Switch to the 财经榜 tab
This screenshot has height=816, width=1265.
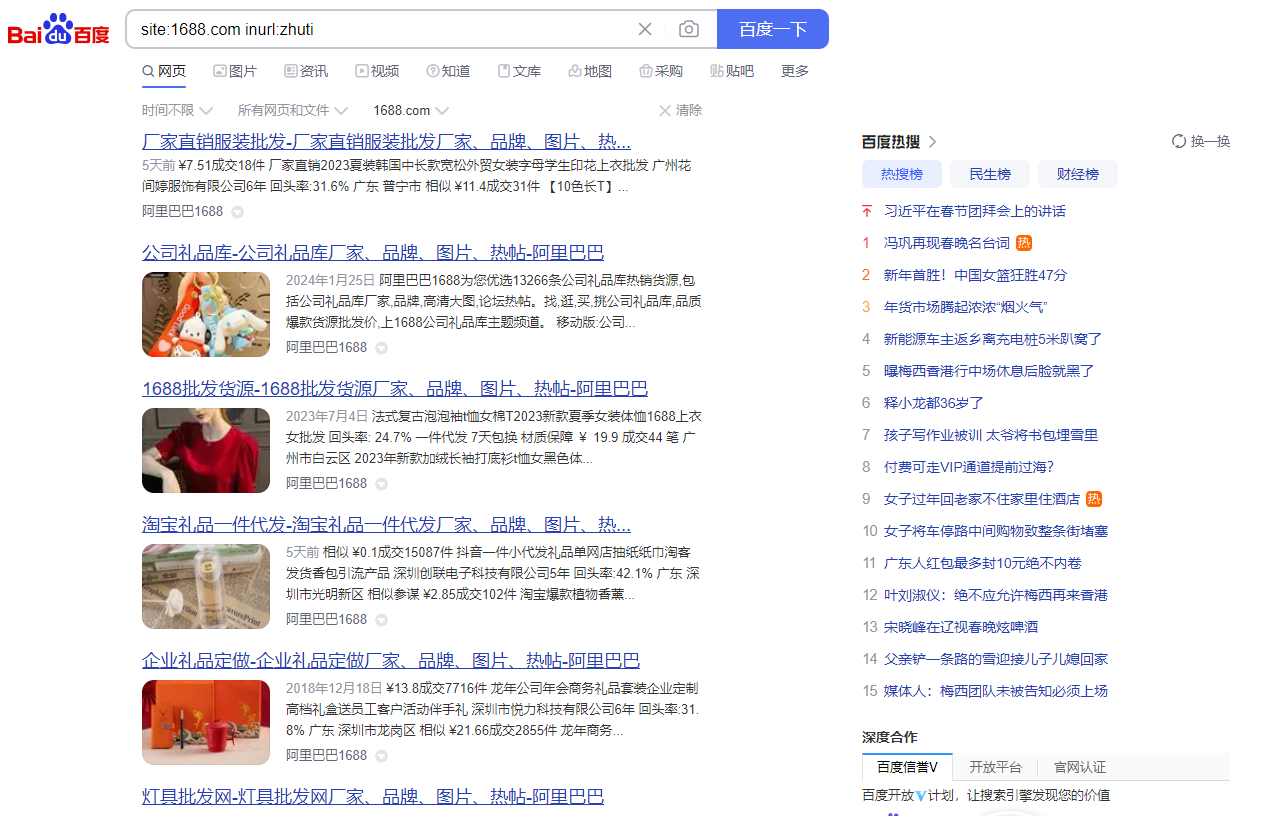point(1078,174)
